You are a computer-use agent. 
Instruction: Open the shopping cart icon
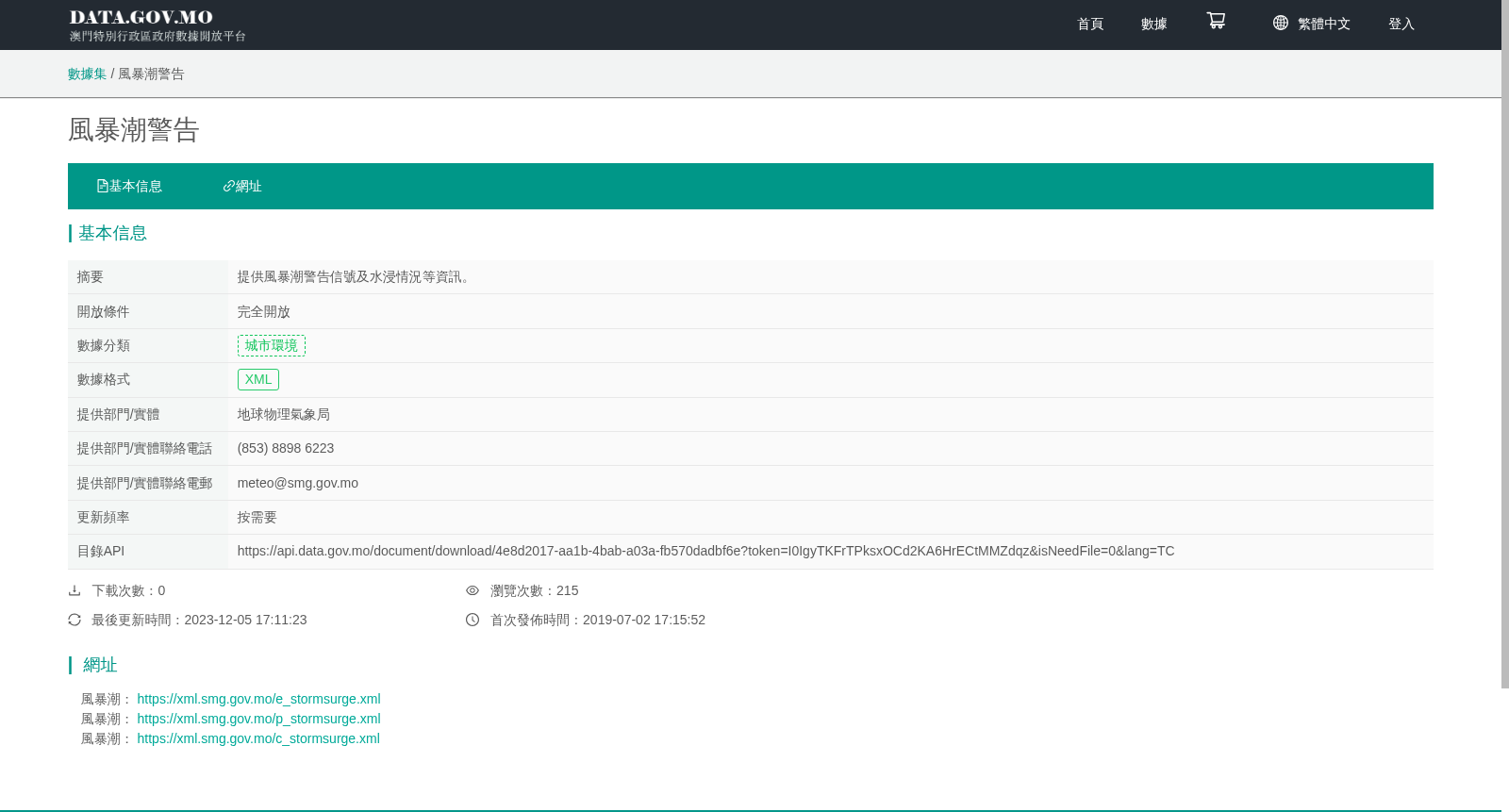pyautogui.click(x=1216, y=21)
